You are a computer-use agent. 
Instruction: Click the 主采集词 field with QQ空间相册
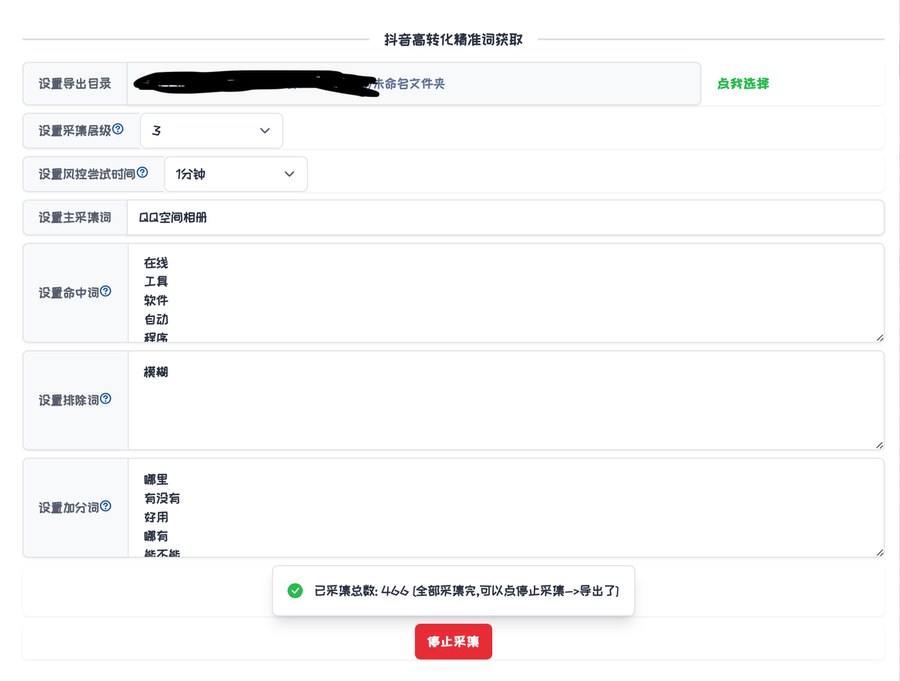coord(505,218)
